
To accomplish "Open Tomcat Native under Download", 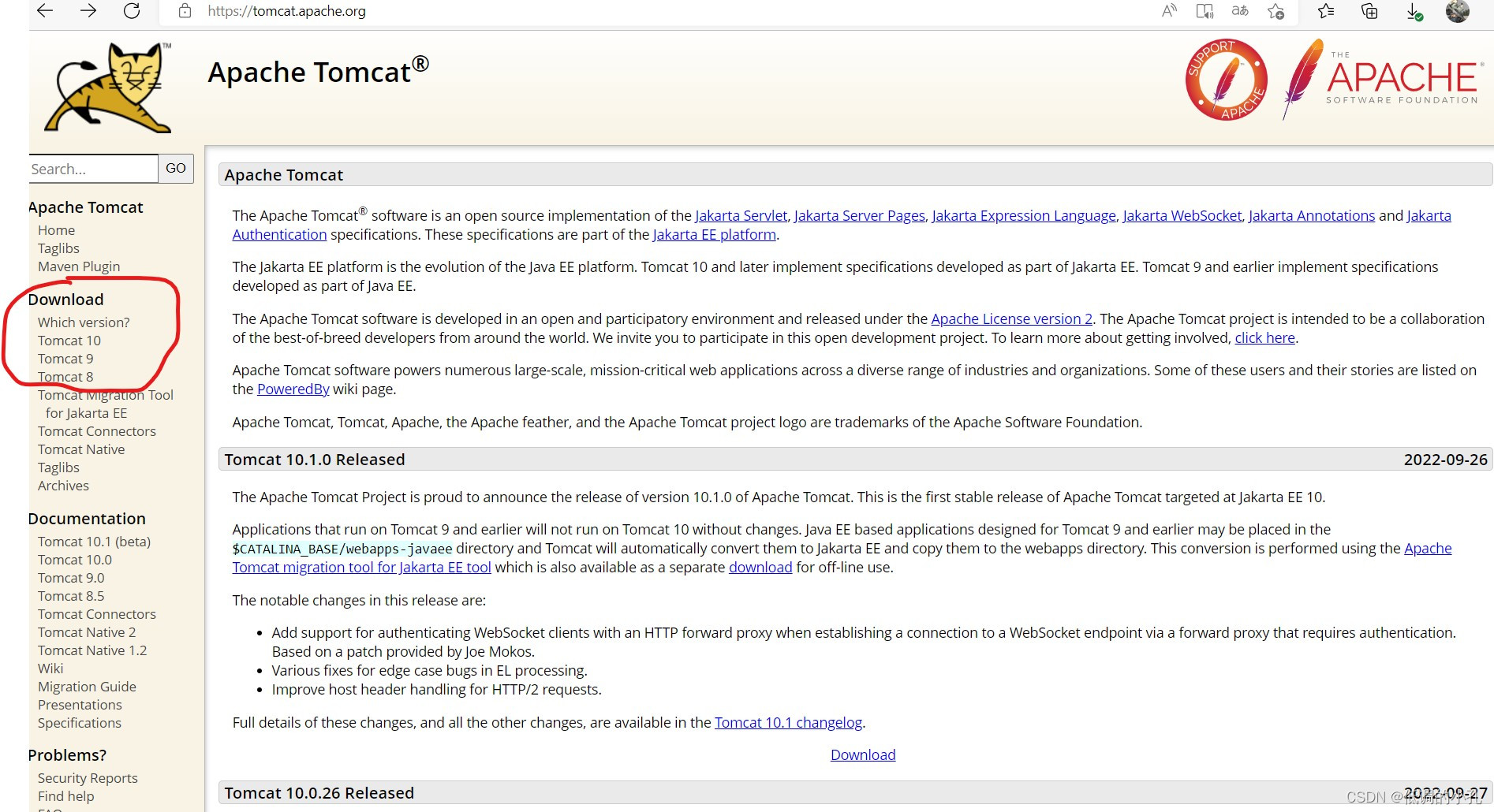I will point(81,449).
